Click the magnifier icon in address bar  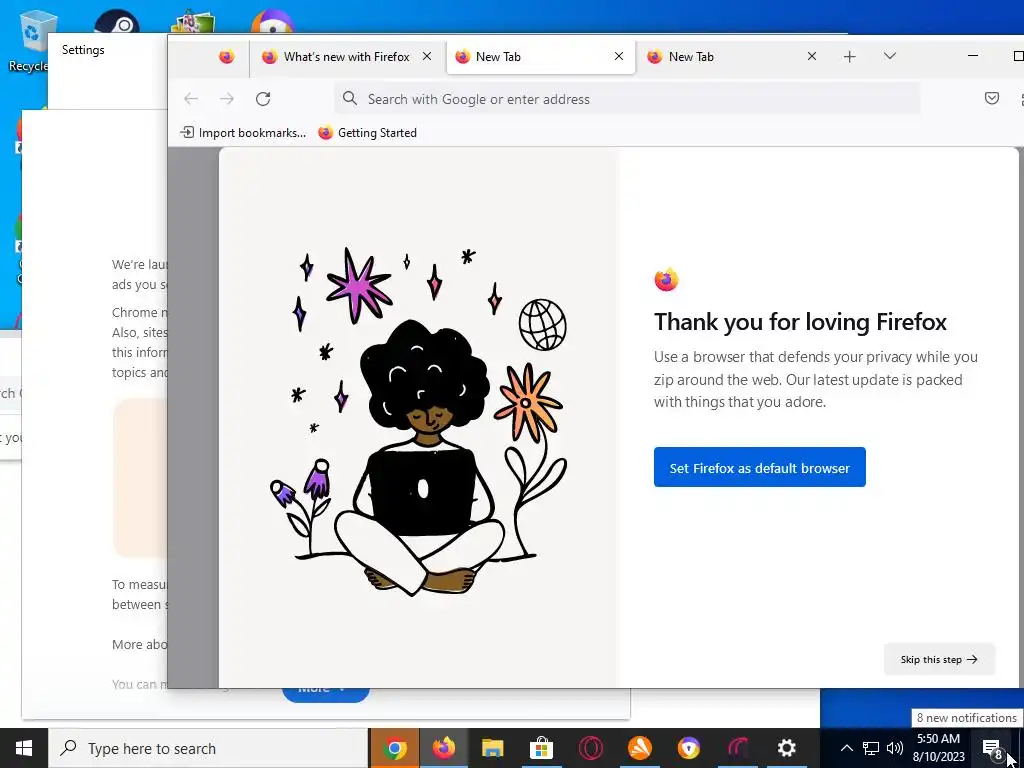pyautogui.click(x=350, y=99)
